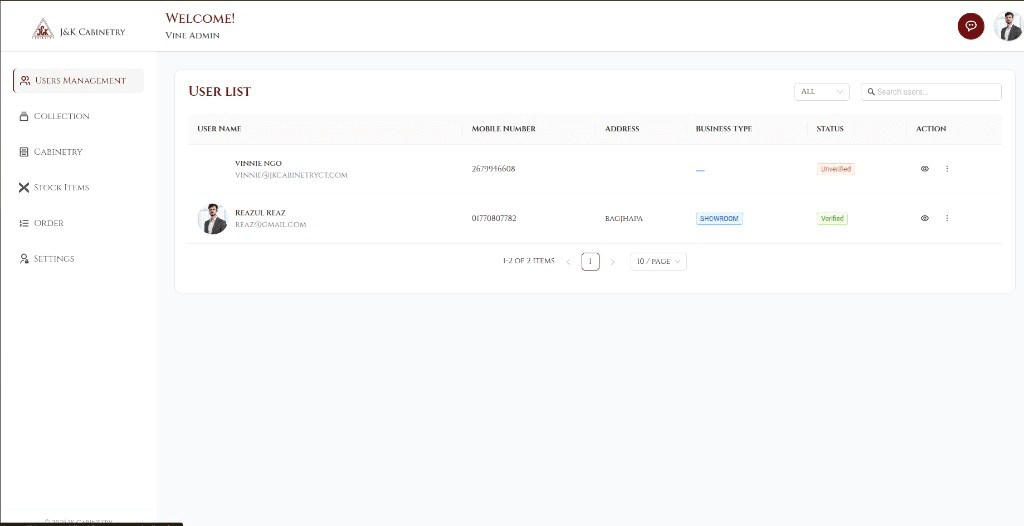Viewport: 1024px width, 526px height.
Task: Click the Settings user-gear icon
Action: 24,259
